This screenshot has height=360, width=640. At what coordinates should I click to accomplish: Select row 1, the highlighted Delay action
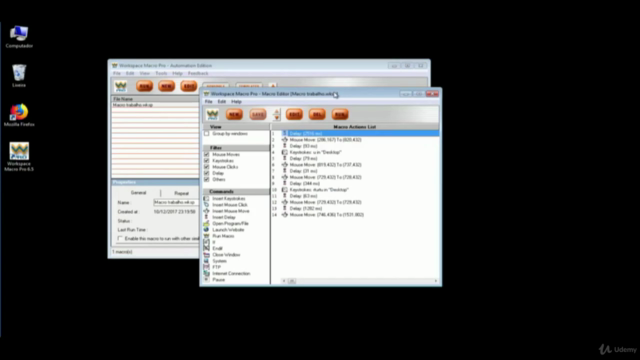tap(355, 133)
